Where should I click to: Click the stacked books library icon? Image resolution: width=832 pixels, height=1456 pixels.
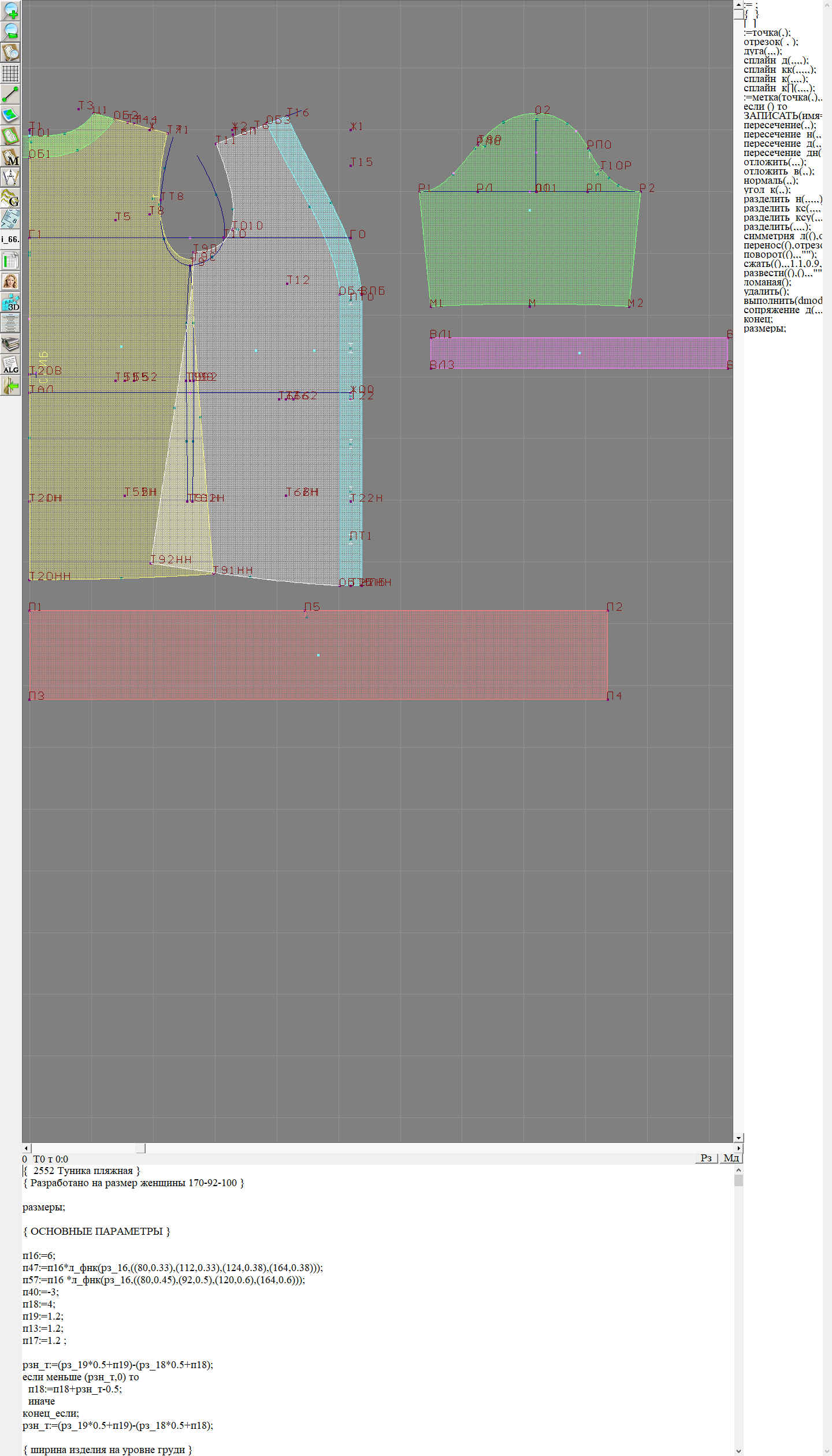coord(10,344)
